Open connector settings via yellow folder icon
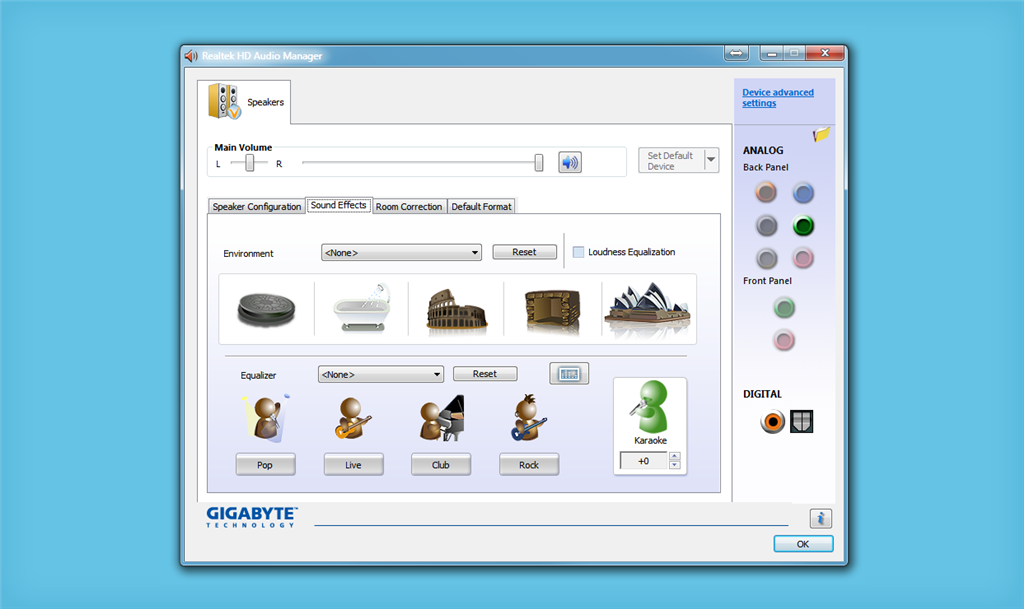This screenshot has width=1024, height=609. click(821, 134)
